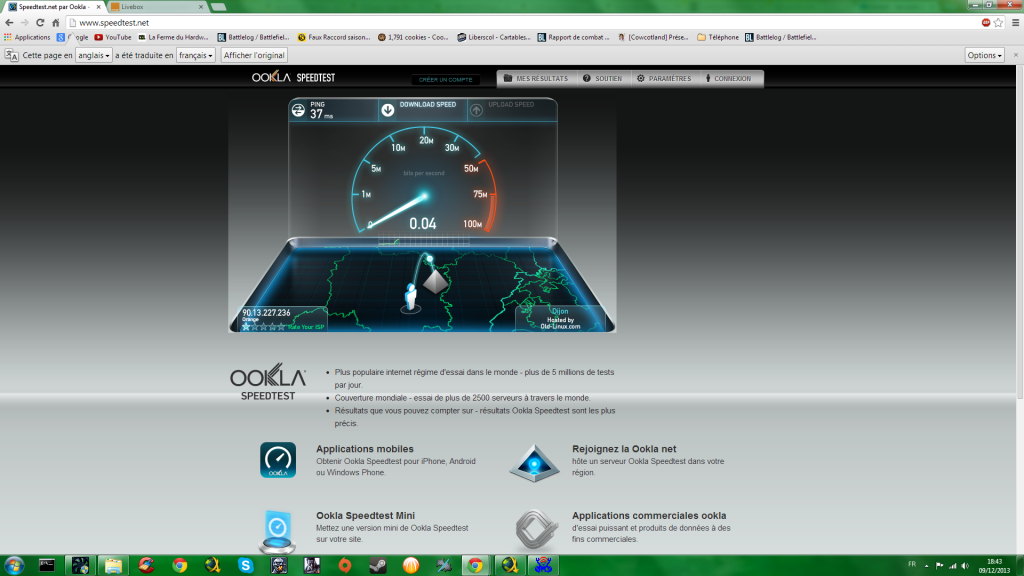1024x576 pixels.
Task: Bookmark this page with the star icon
Action: point(998,23)
